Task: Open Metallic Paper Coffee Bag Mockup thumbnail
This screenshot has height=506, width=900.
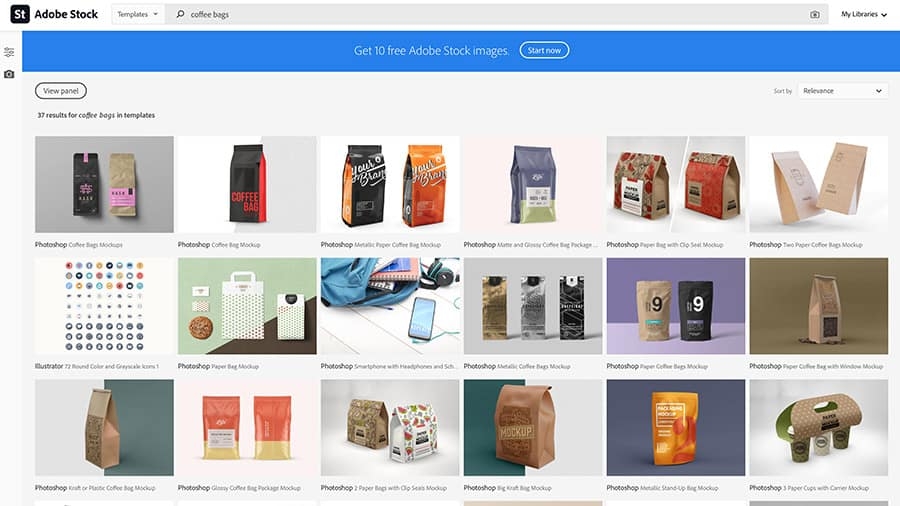Action: click(390, 184)
